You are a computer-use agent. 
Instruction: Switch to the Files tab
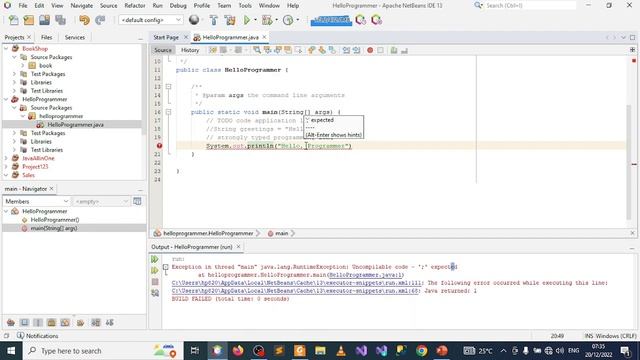[47, 37]
